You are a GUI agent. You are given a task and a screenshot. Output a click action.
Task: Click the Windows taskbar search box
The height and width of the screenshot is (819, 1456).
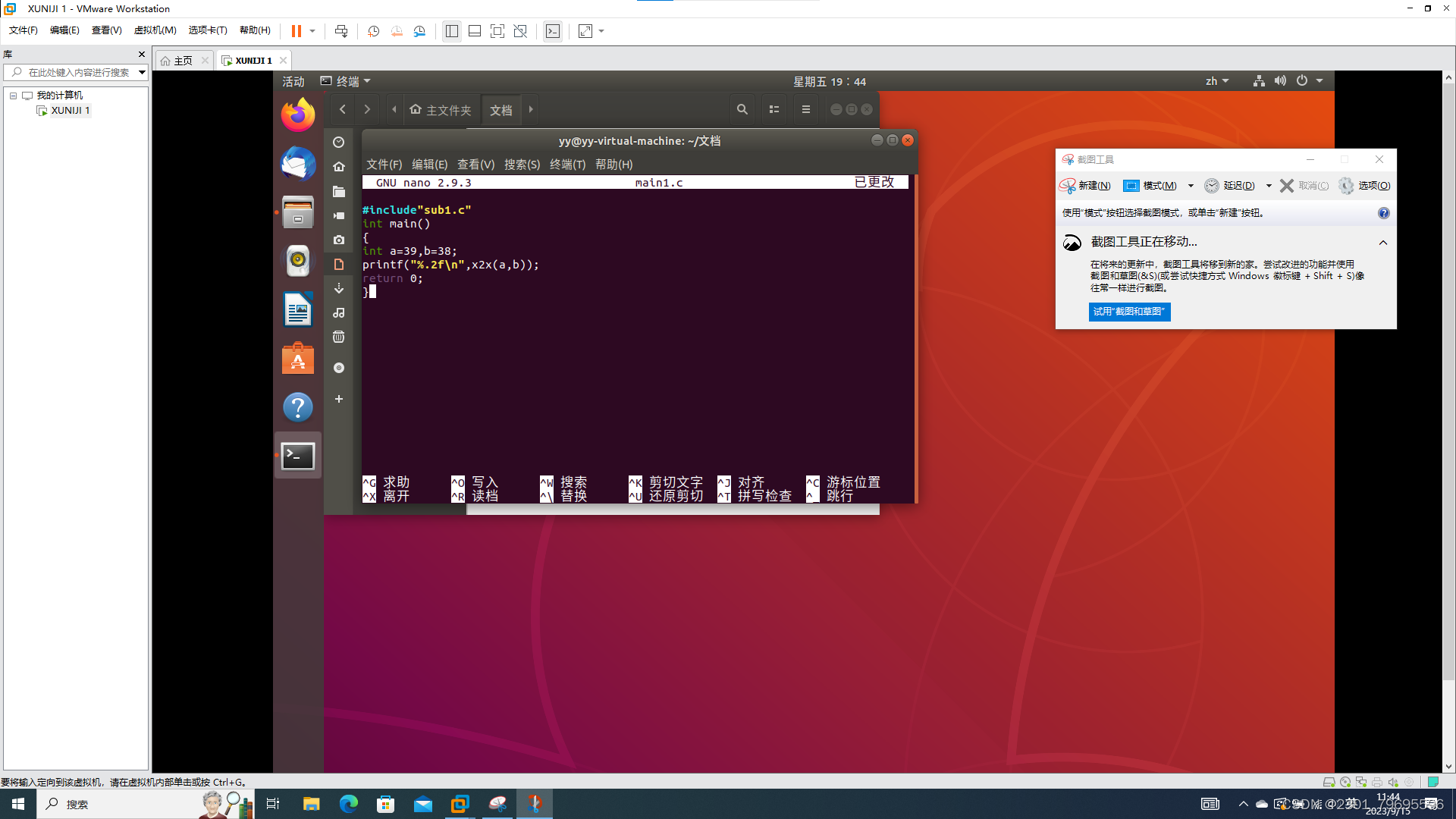144,804
